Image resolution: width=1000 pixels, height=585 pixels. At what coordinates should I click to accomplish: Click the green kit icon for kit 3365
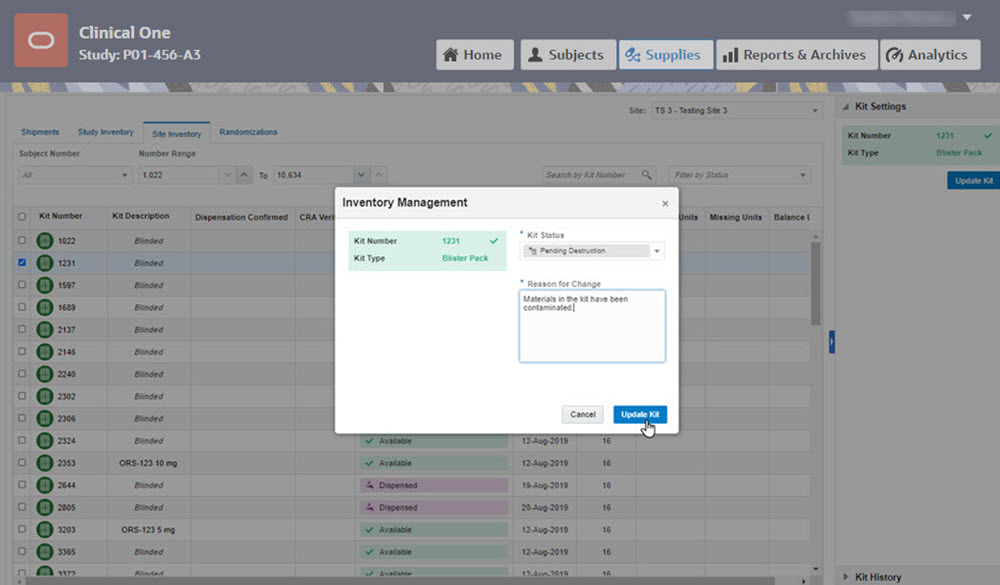tap(45, 552)
